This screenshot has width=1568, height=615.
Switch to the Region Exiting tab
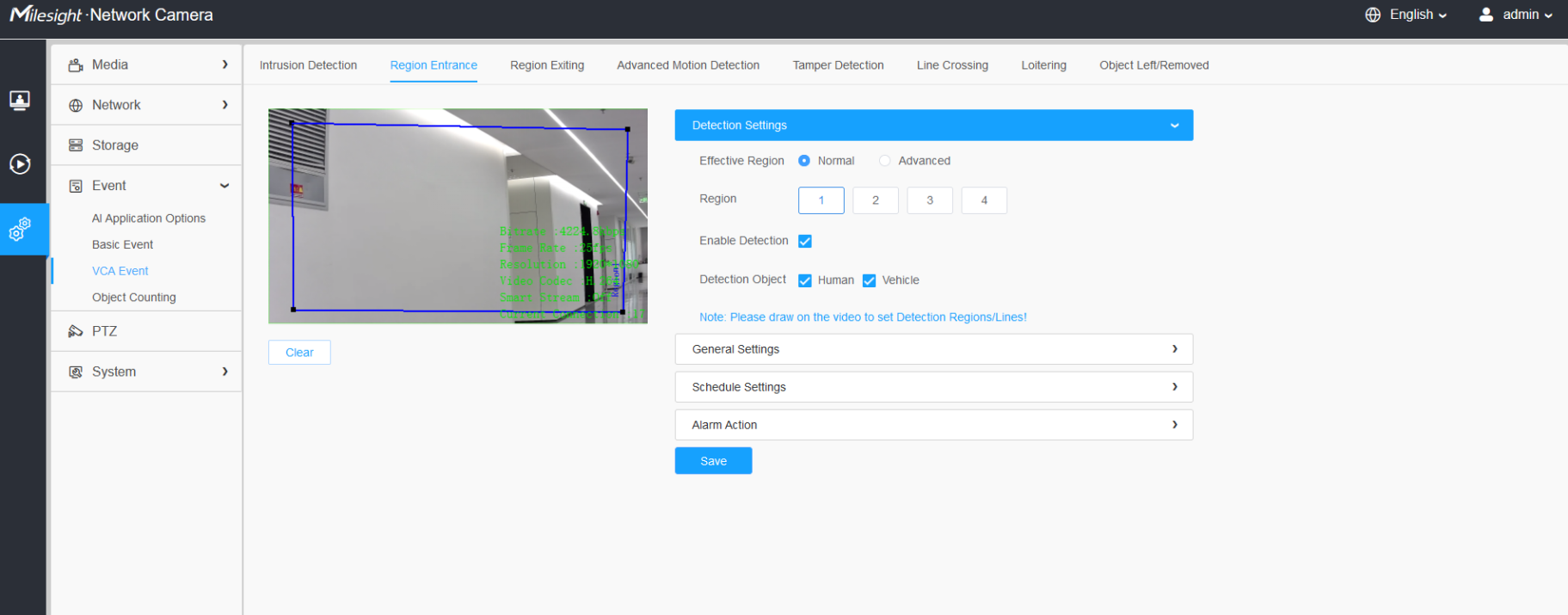pos(547,65)
